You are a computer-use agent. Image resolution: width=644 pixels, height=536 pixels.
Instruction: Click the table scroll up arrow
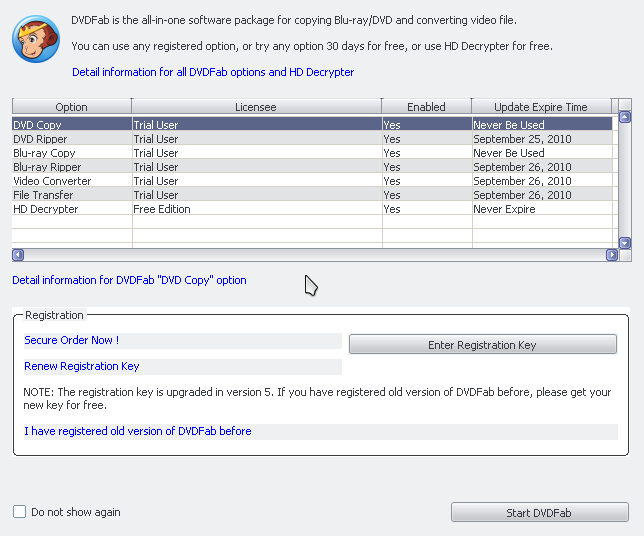[x=625, y=117]
